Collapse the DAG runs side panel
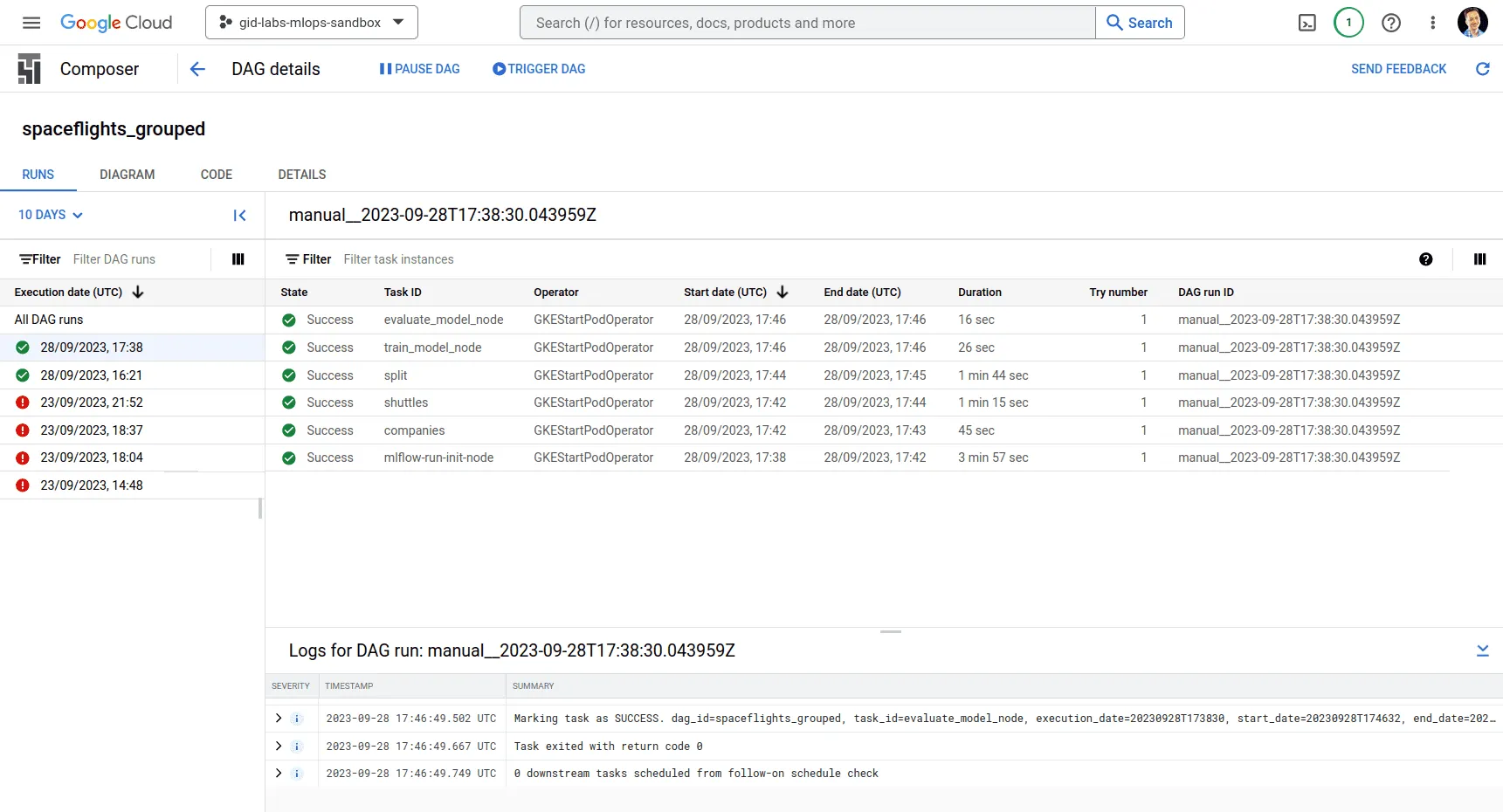 239,216
